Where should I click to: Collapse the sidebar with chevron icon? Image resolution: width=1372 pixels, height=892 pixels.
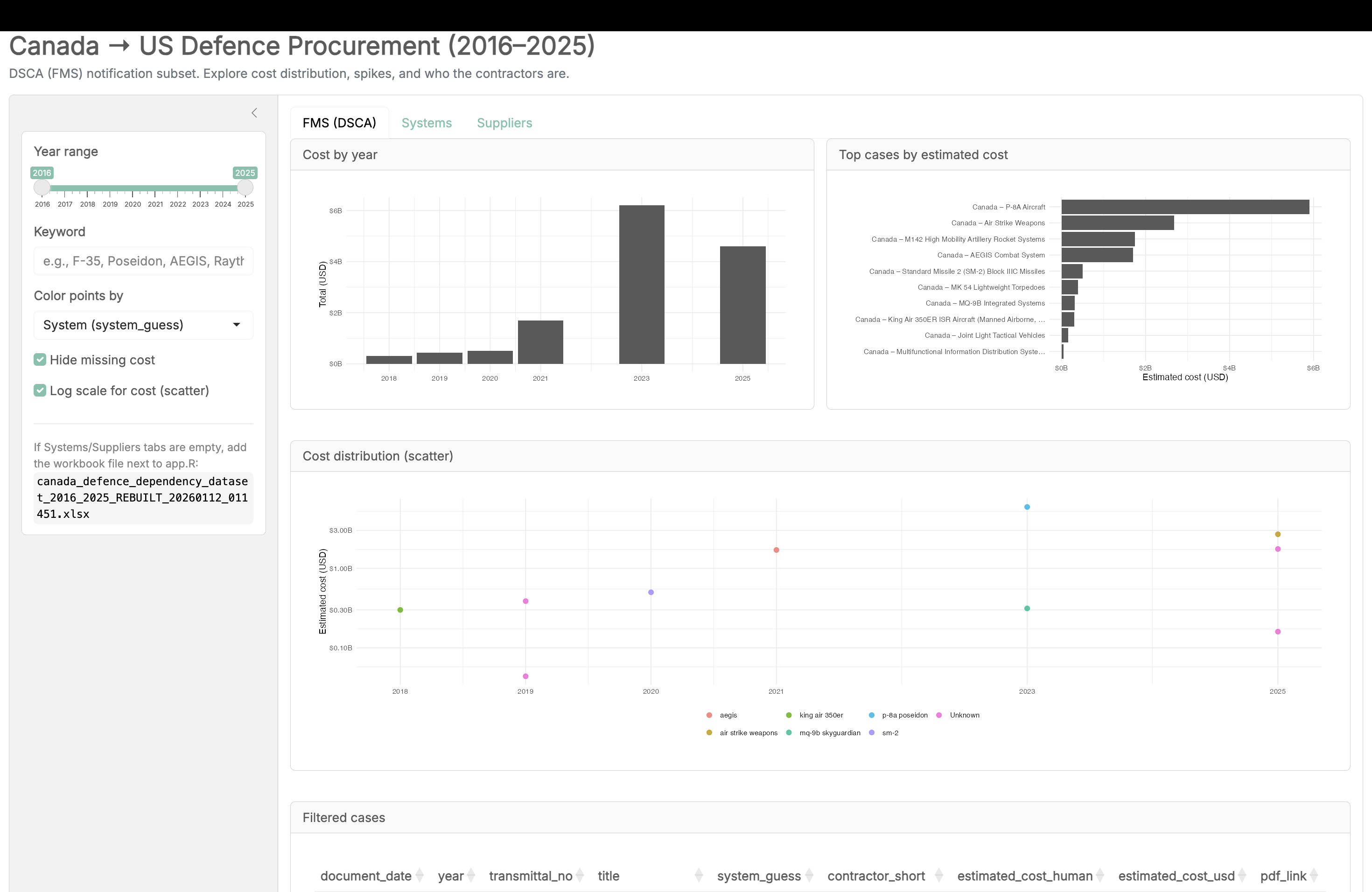point(254,113)
